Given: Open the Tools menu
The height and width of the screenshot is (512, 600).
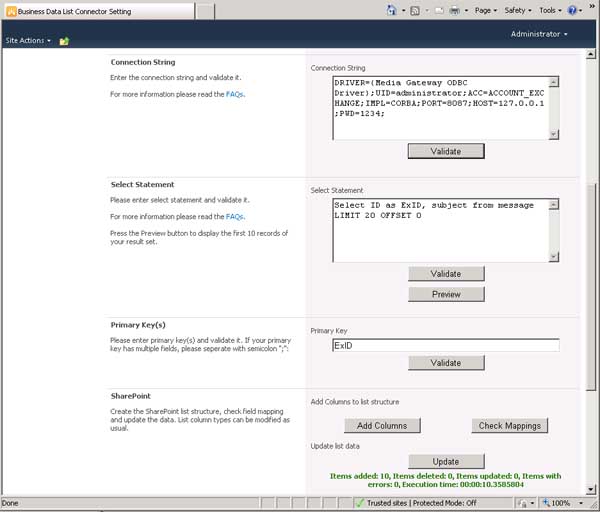Looking at the screenshot, I should [549, 10].
